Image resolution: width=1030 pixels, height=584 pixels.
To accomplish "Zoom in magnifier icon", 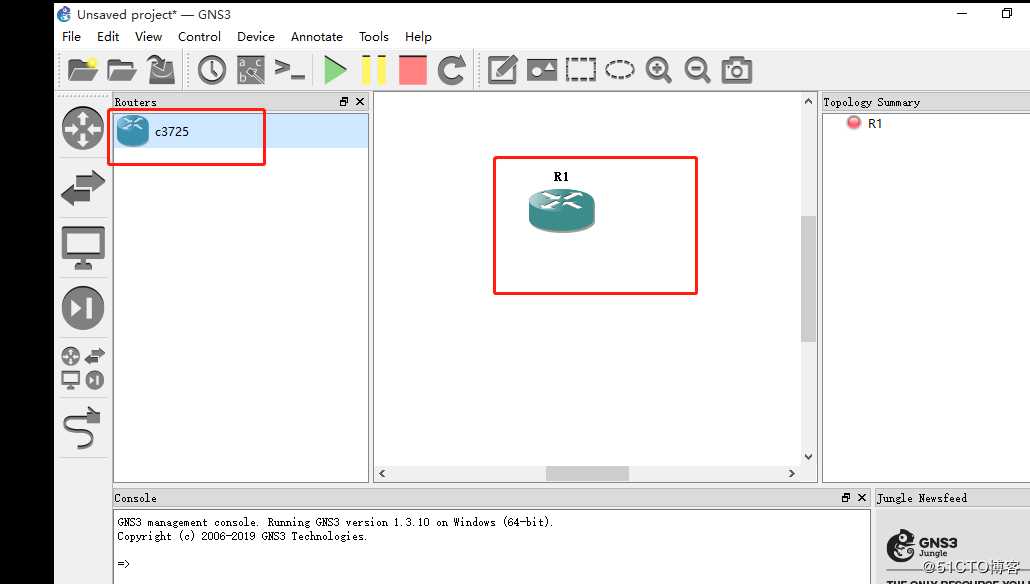I will [658, 70].
